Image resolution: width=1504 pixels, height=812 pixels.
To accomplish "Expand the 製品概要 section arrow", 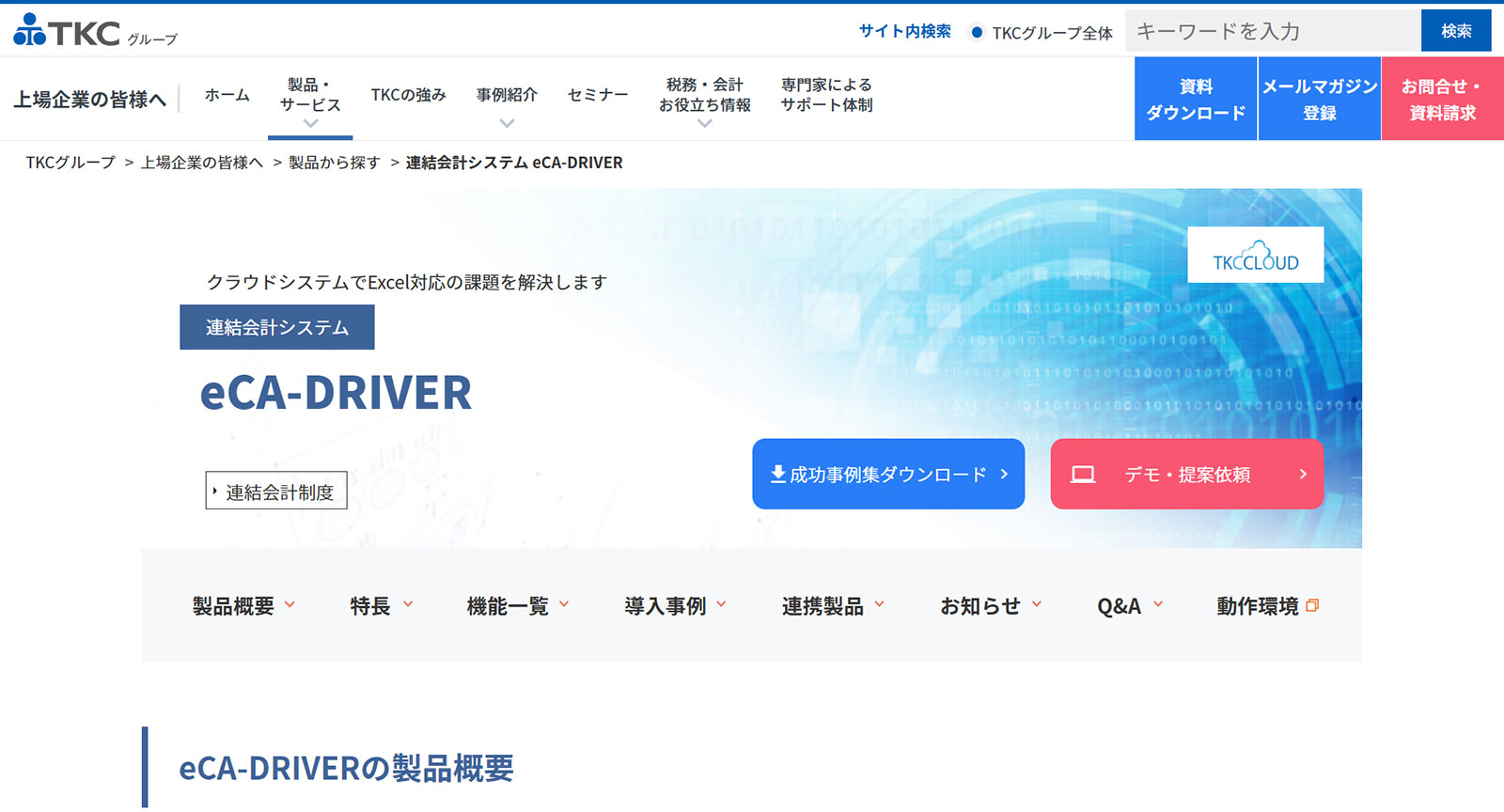I will tap(290, 605).
